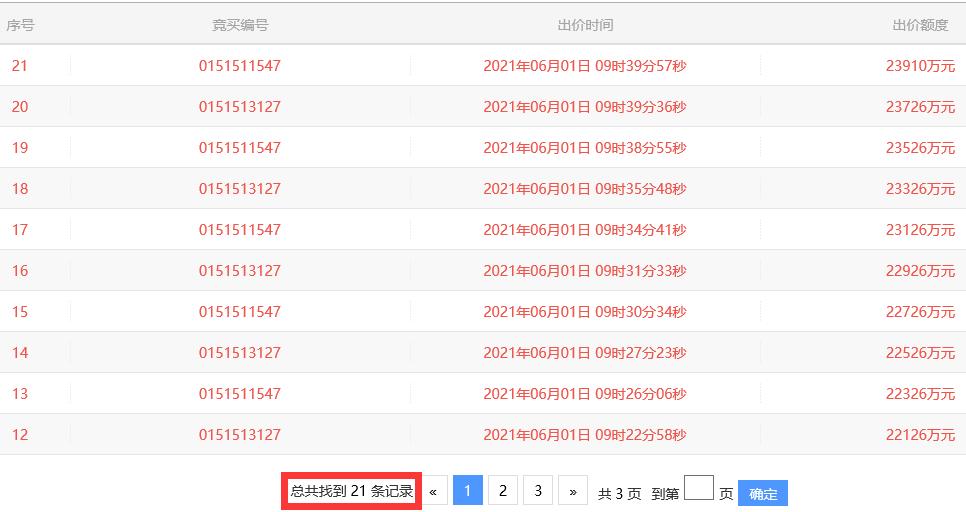Go to page 2 of results
966x512 pixels.
point(503,490)
